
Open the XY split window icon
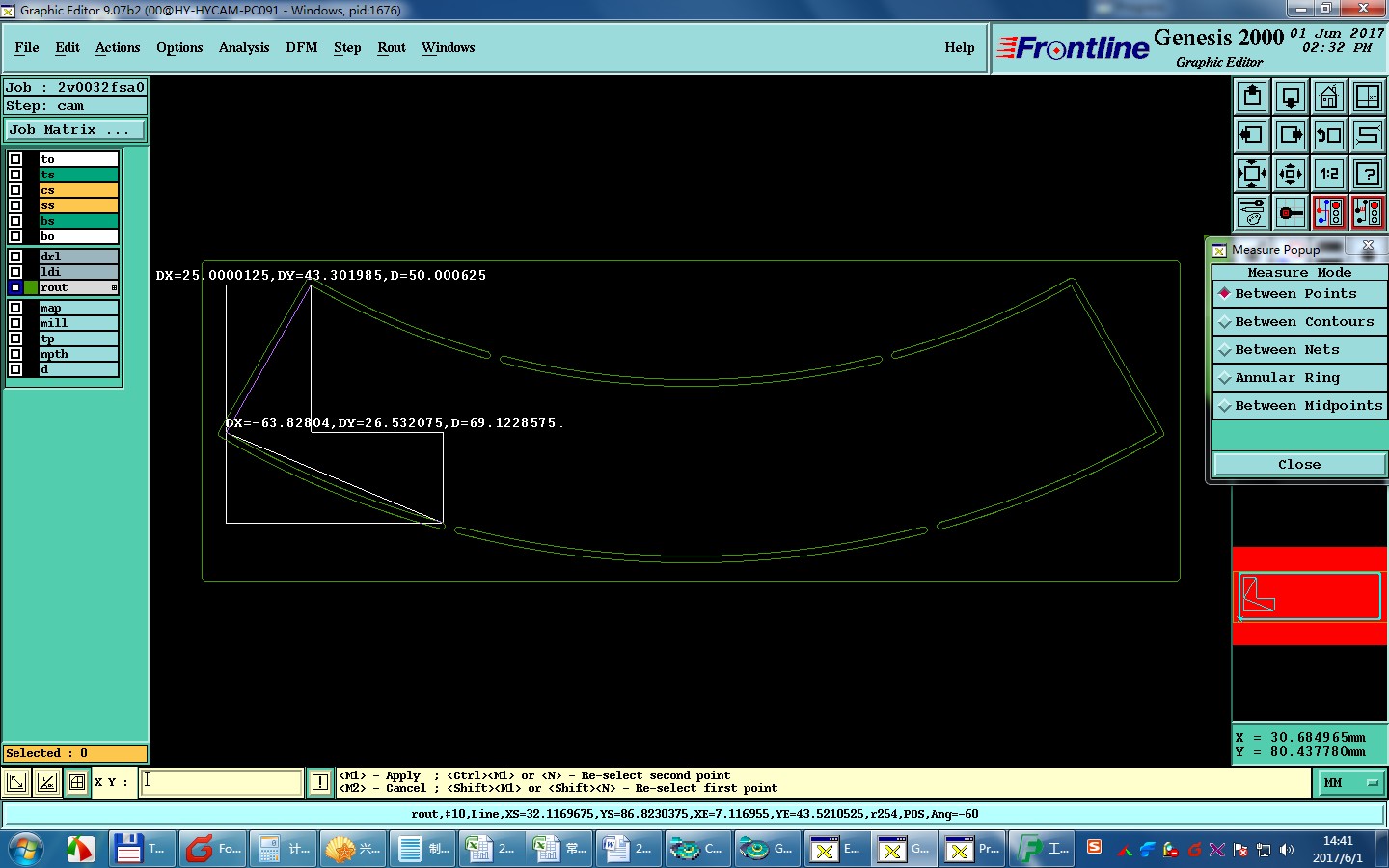point(1368,96)
